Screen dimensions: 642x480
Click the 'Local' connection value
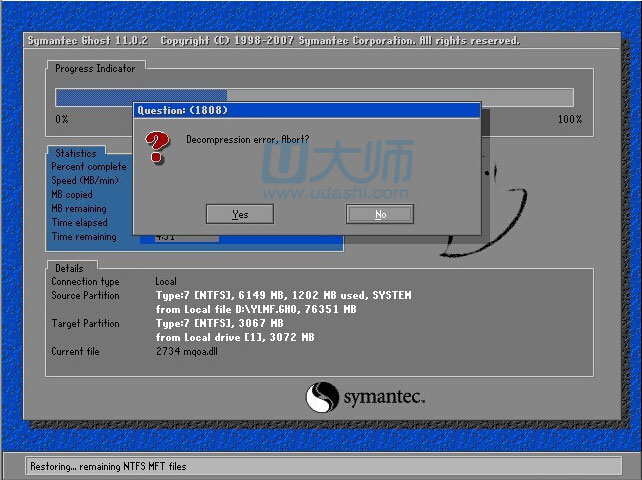click(x=166, y=281)
